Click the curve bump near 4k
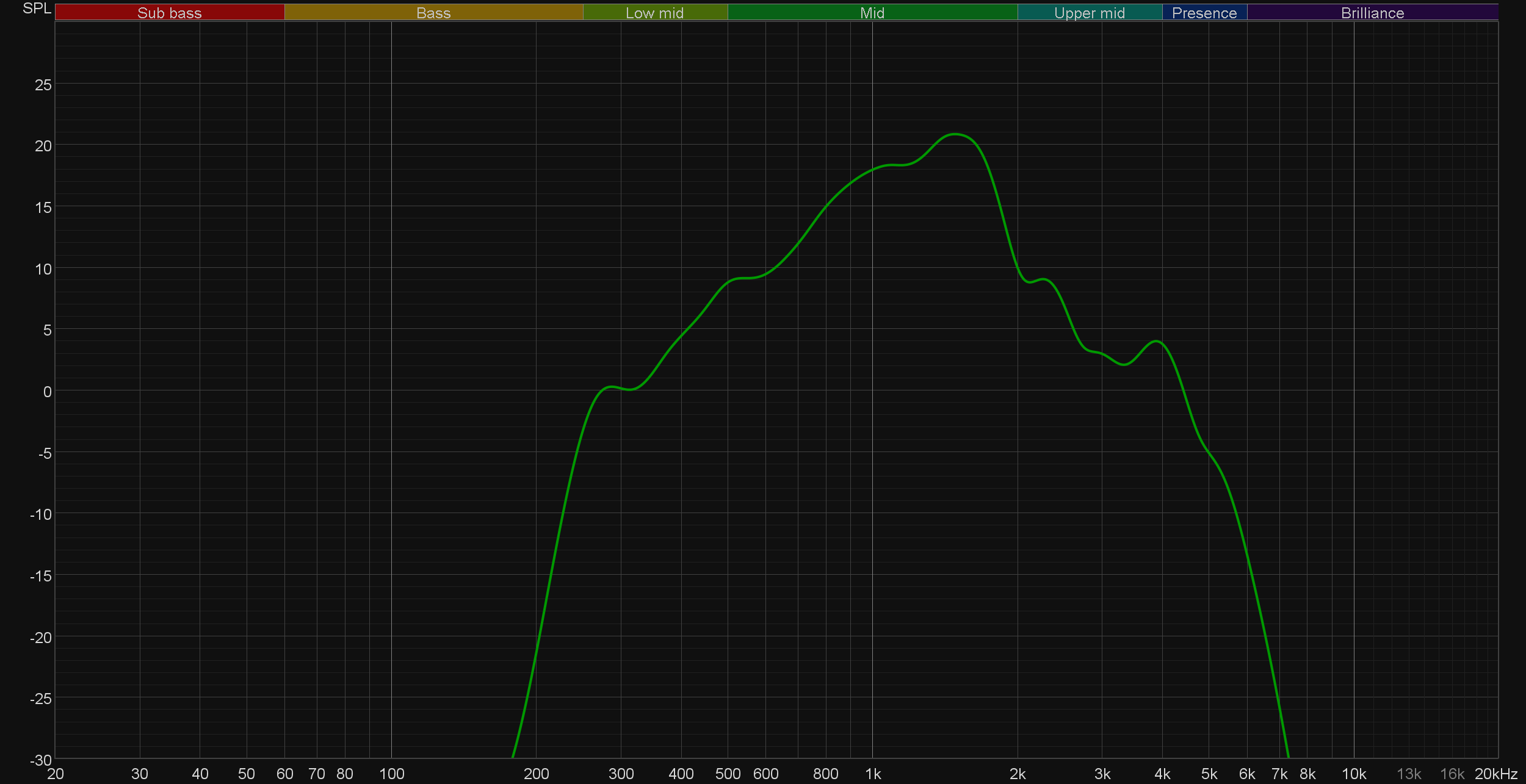 tap(1157, 342)
